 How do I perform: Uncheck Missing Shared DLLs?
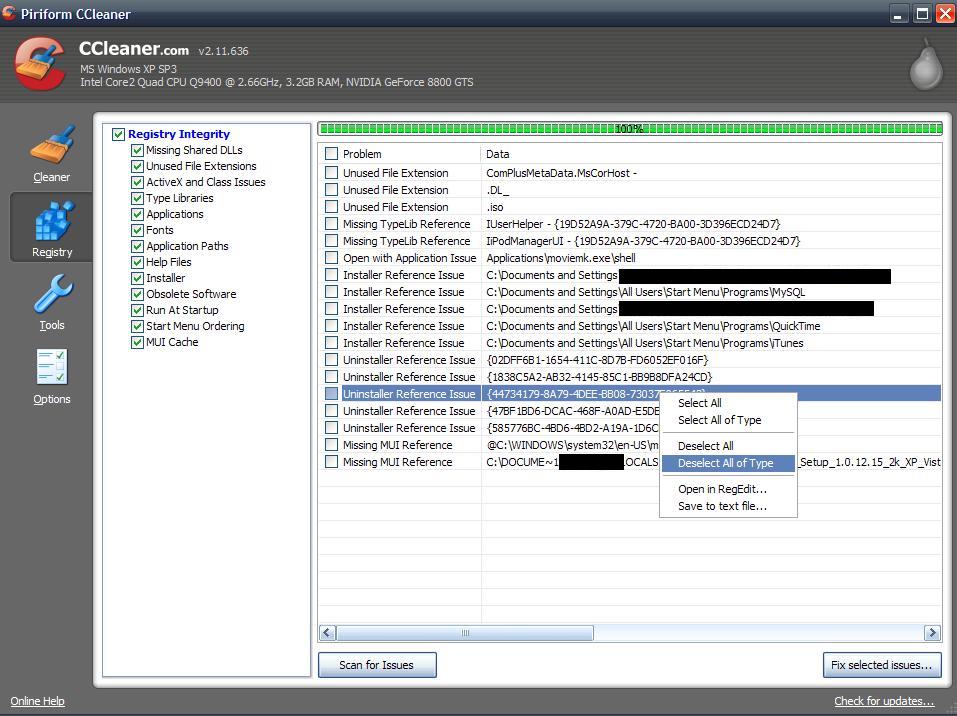tap(137, 150)
